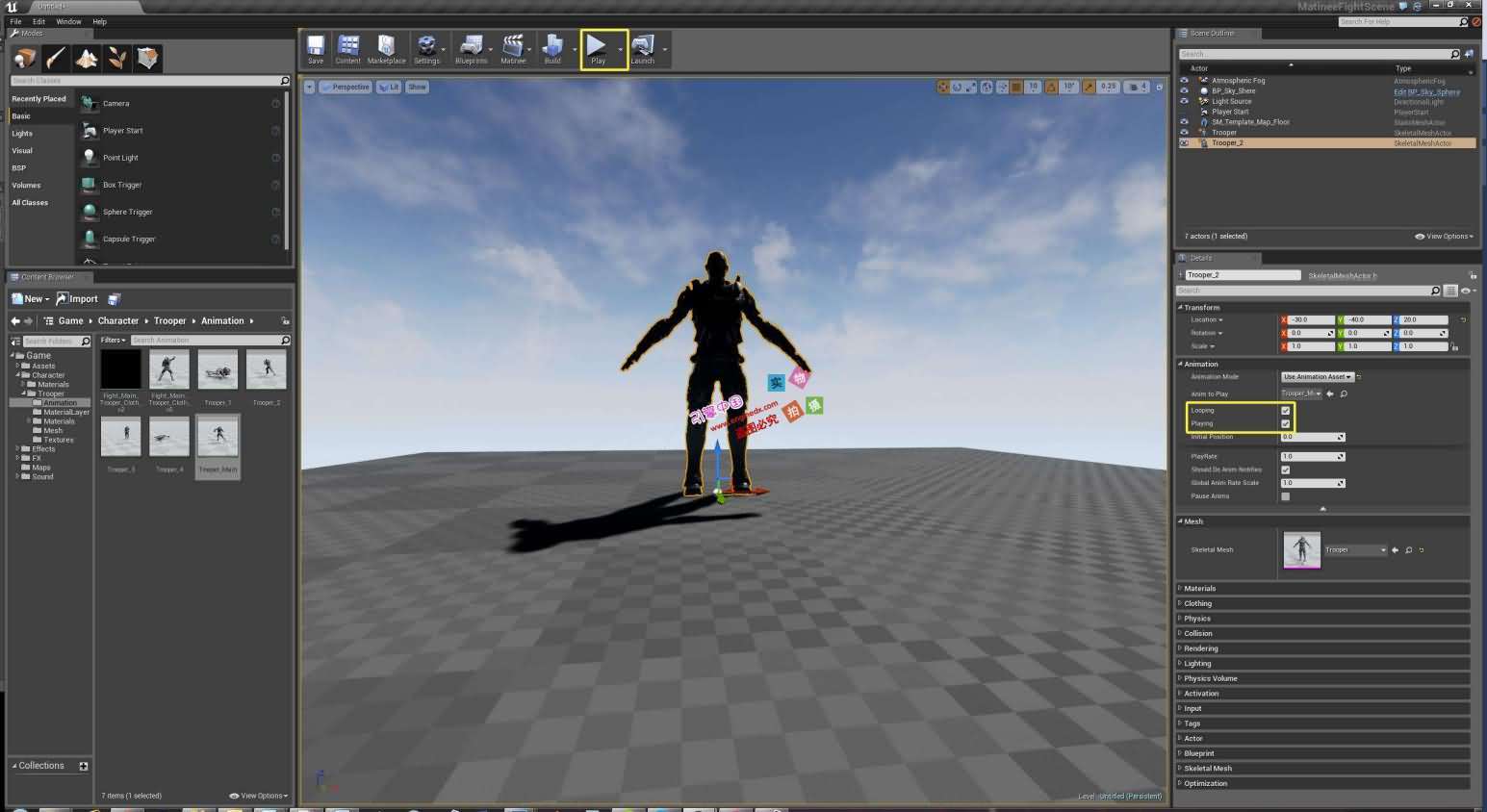
Task: Click the New button in Content Browser
Action: point(30,299)
